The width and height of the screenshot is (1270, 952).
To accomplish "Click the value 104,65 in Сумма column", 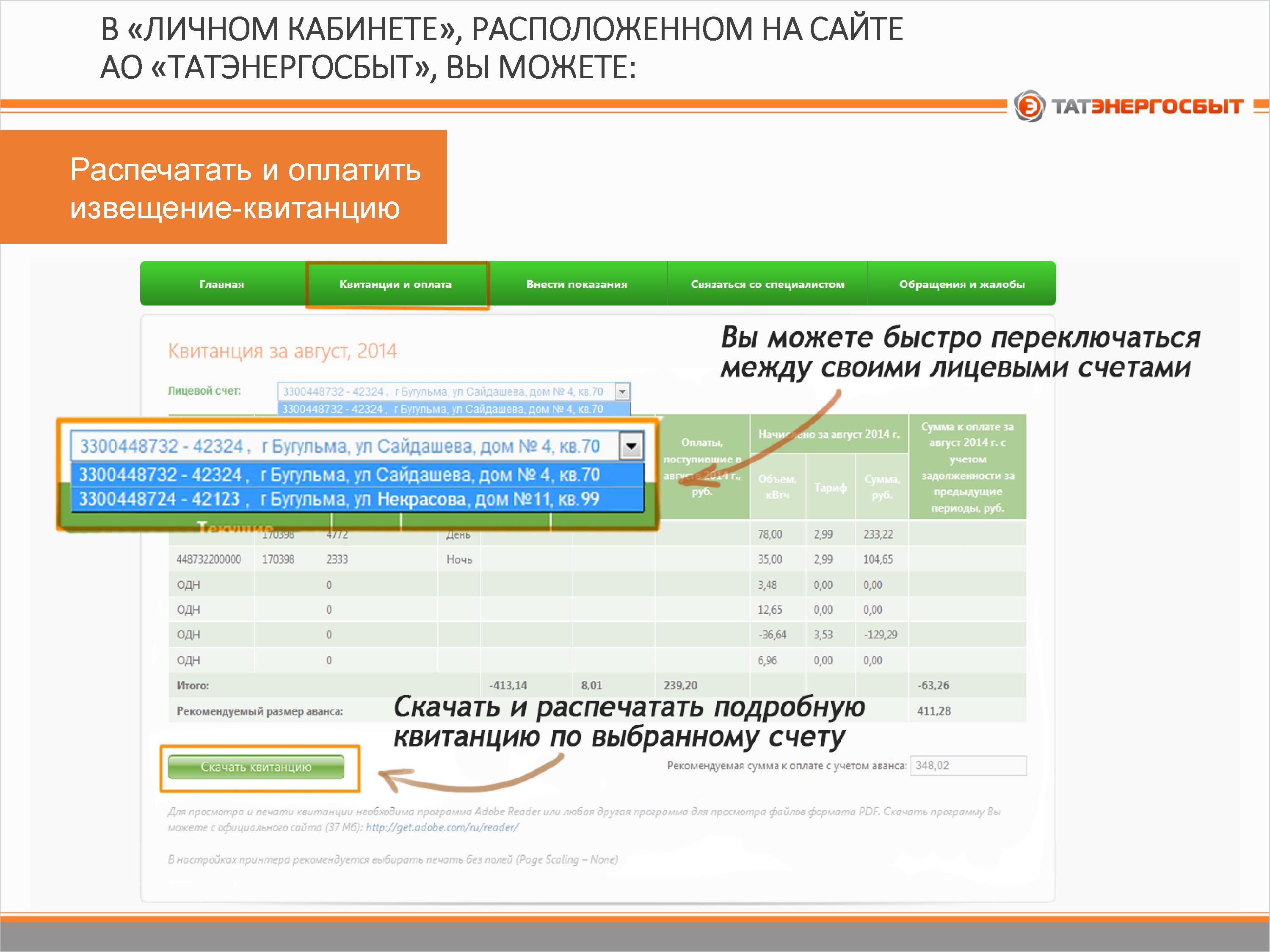I will 878,559.
